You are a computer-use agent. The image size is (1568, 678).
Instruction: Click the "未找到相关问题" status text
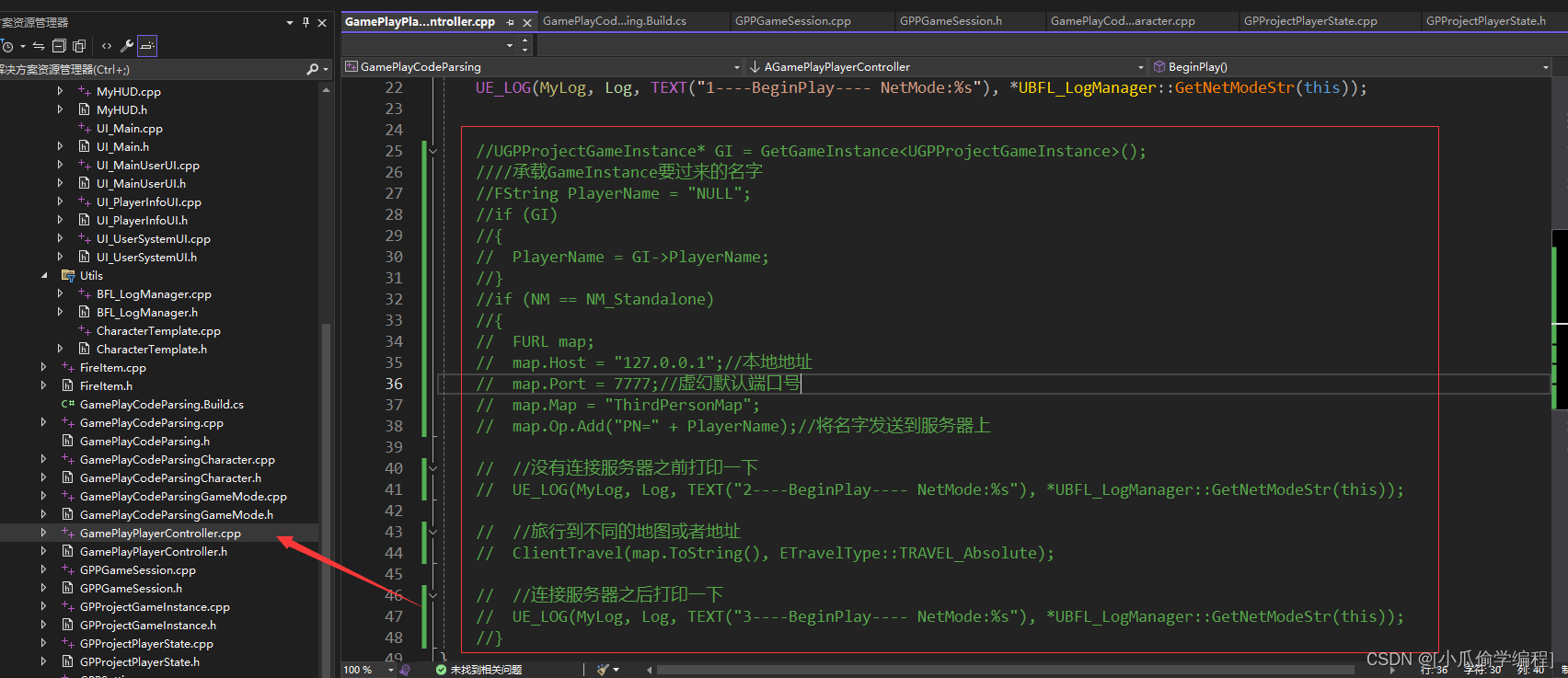click(x=486, y=670)
